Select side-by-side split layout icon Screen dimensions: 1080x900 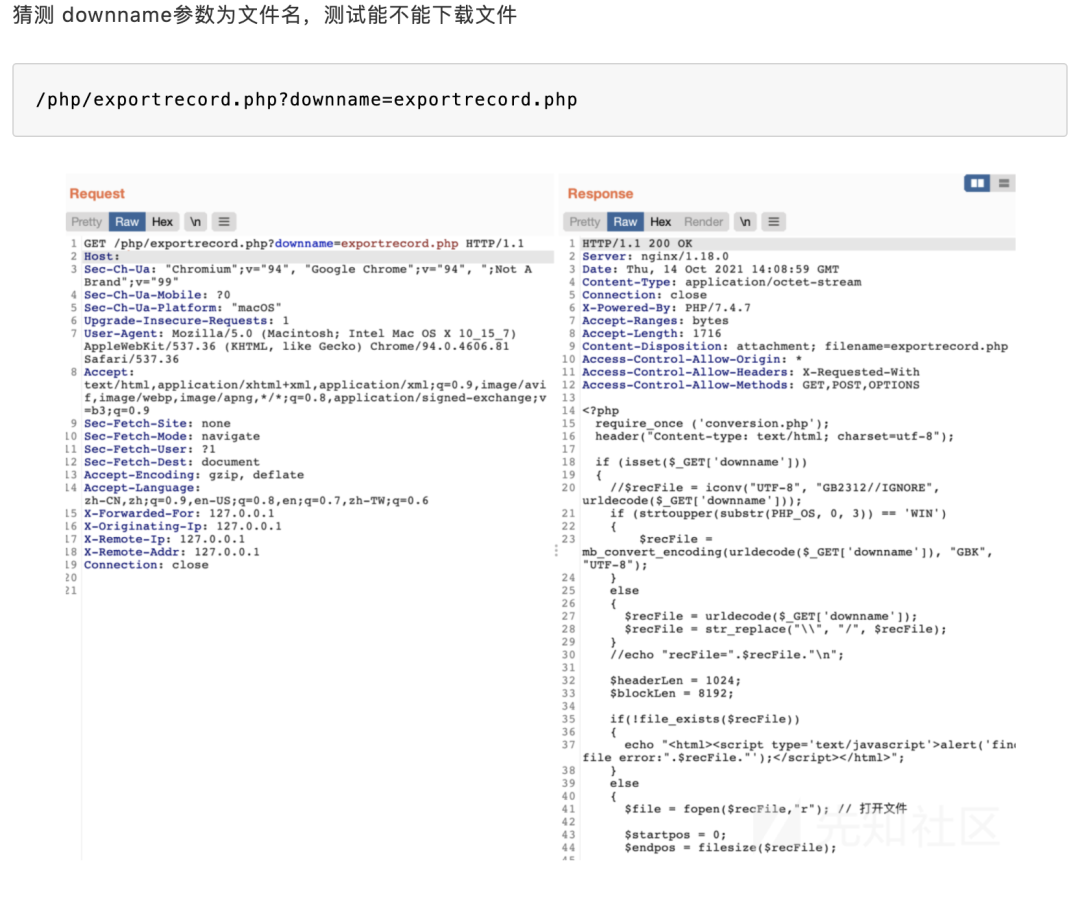pyautogui.click(x=977, y=183)
